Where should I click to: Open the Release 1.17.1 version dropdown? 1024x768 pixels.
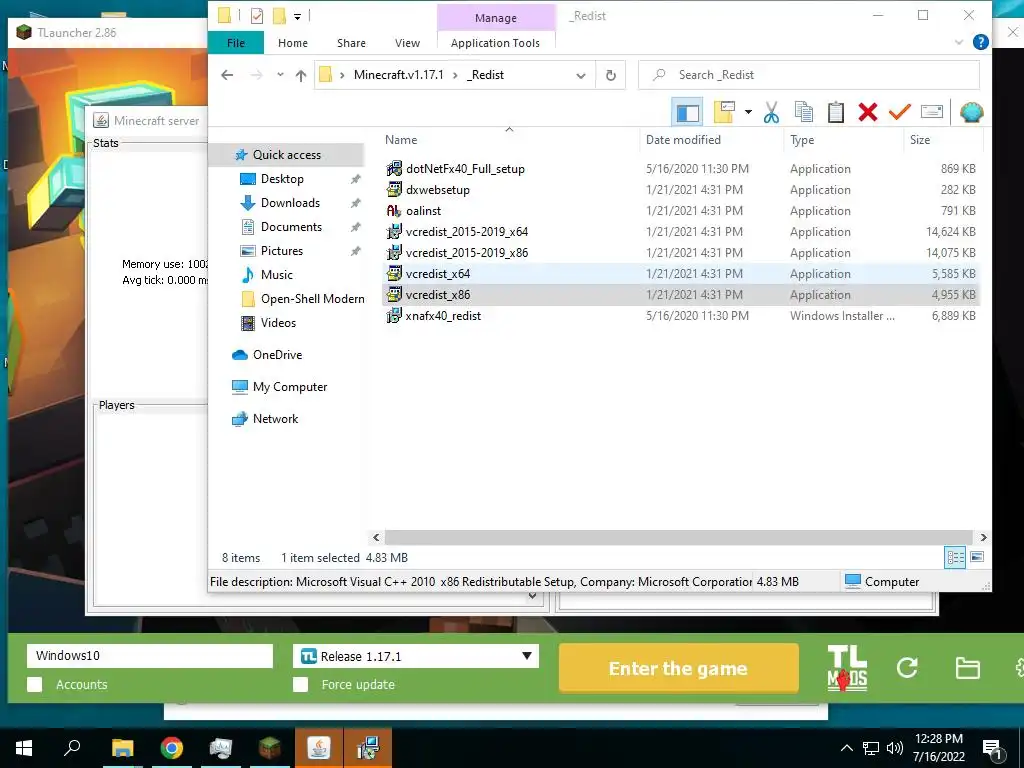[416, 656]
